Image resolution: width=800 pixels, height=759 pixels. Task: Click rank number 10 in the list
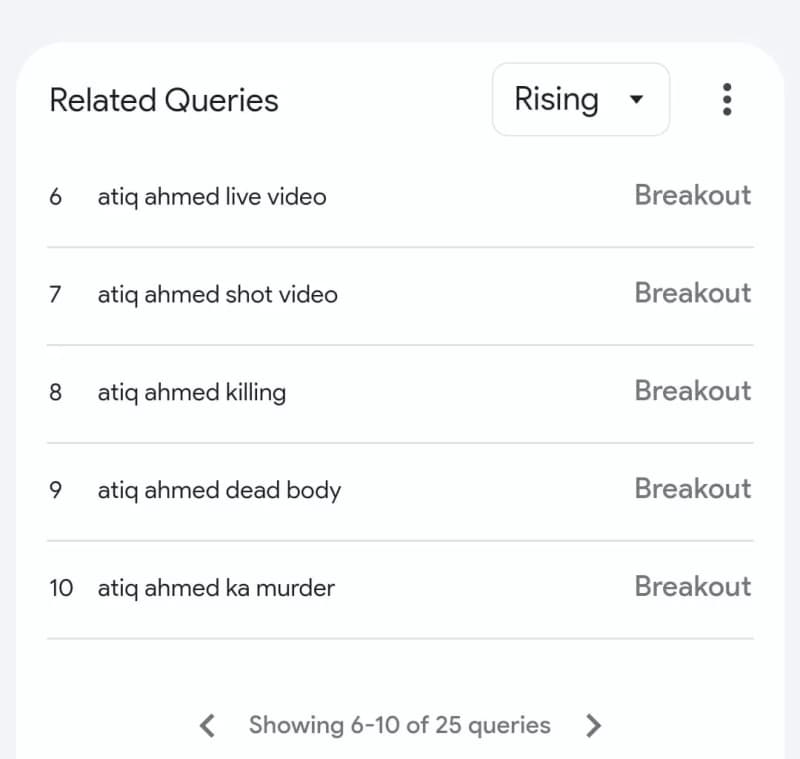point(61,588)
